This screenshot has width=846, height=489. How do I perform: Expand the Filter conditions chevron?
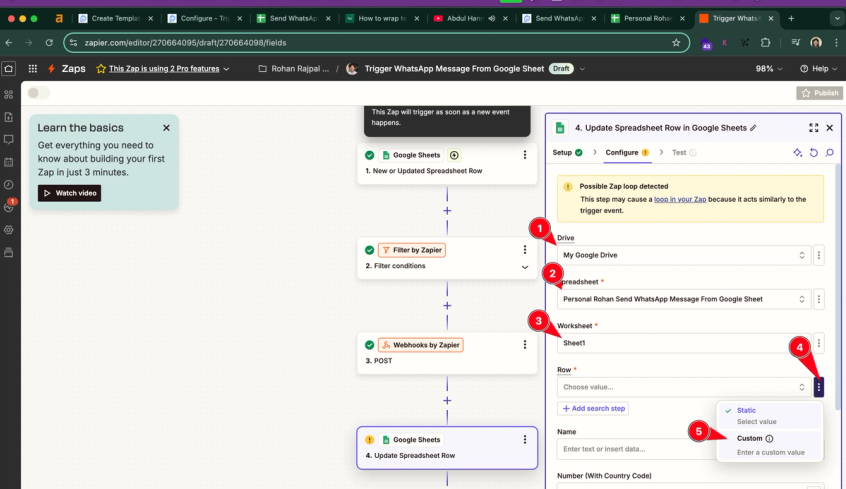pyautogui.click(x=524, y=267)
